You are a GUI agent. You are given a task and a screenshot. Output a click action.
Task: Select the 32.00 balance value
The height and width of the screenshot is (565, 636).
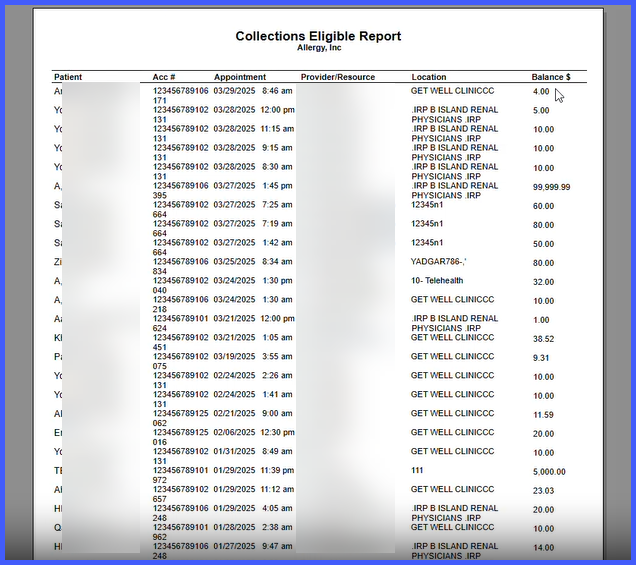(544, 282)
